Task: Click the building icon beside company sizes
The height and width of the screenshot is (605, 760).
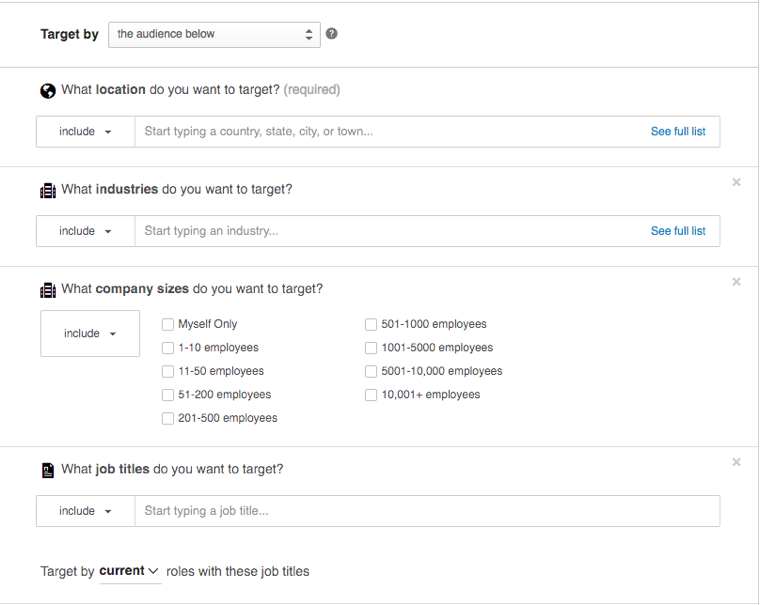Action: (48, 290)
